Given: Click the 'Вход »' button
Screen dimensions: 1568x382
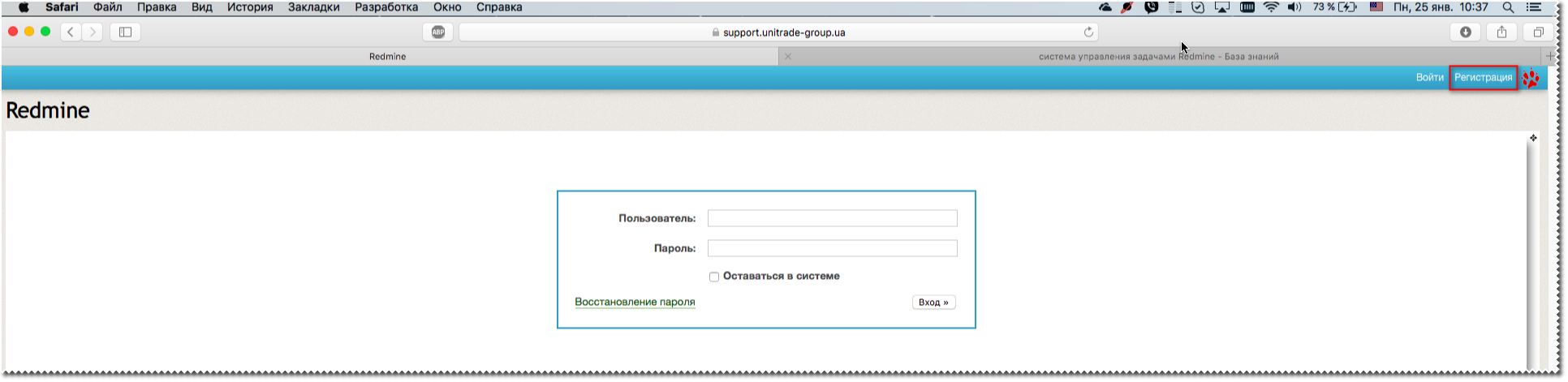Looking at the screenshot, I should [933, 303].
